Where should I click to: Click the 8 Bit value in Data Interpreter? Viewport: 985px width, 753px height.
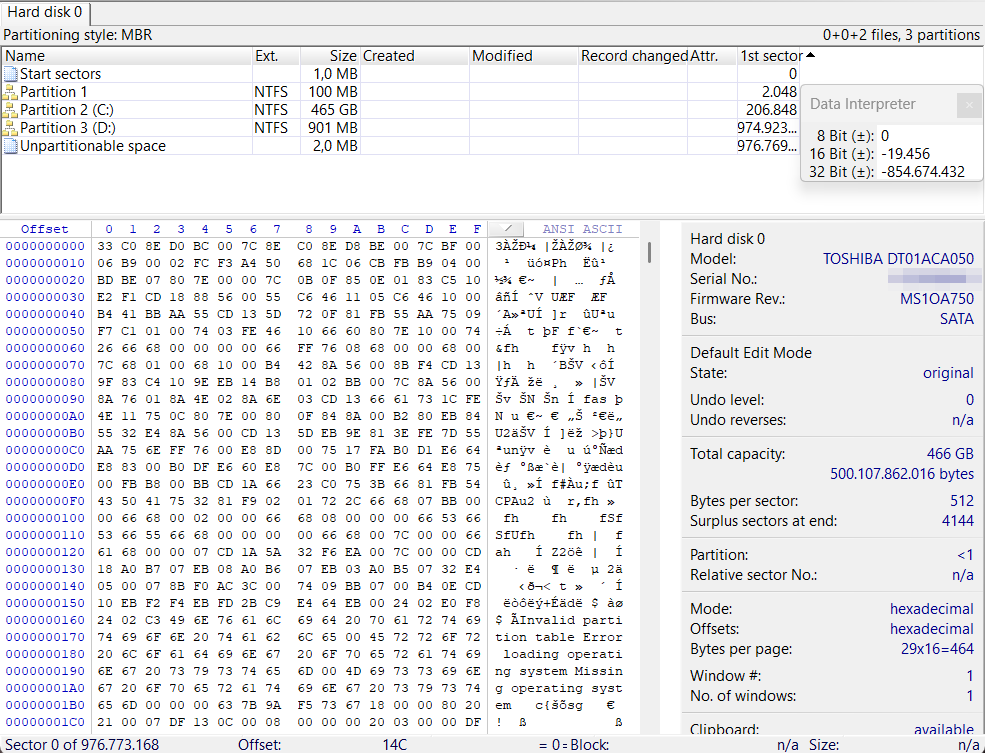tap(885, 136)
